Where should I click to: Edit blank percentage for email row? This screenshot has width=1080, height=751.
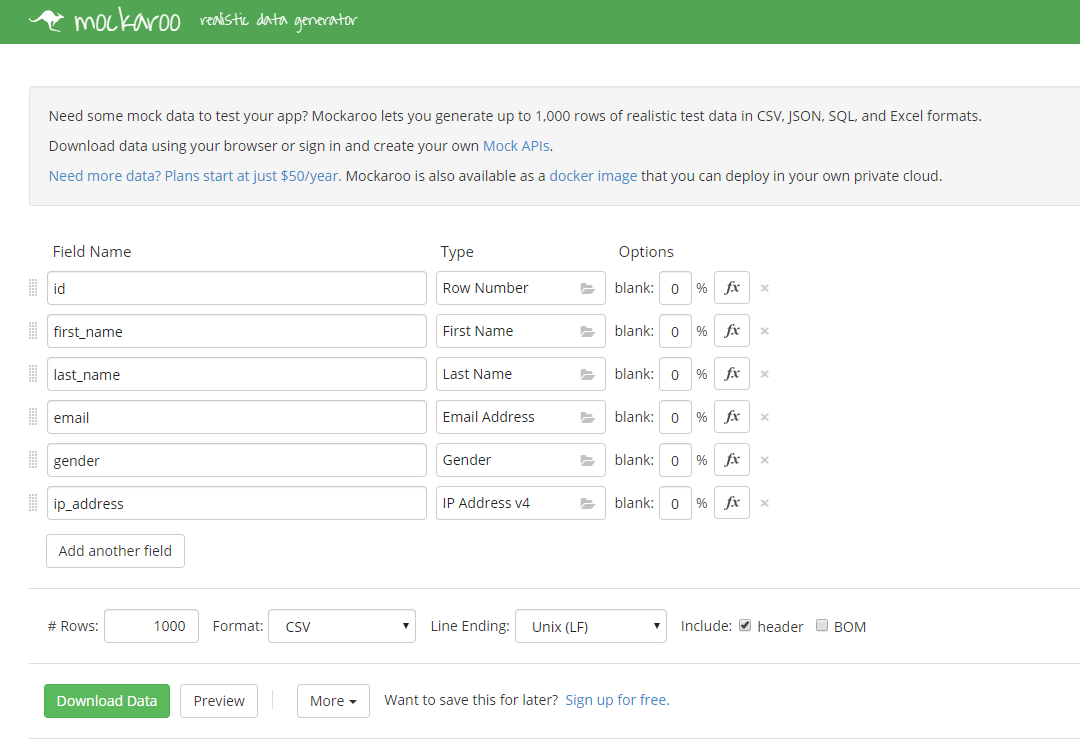click(x=675, y=418)
